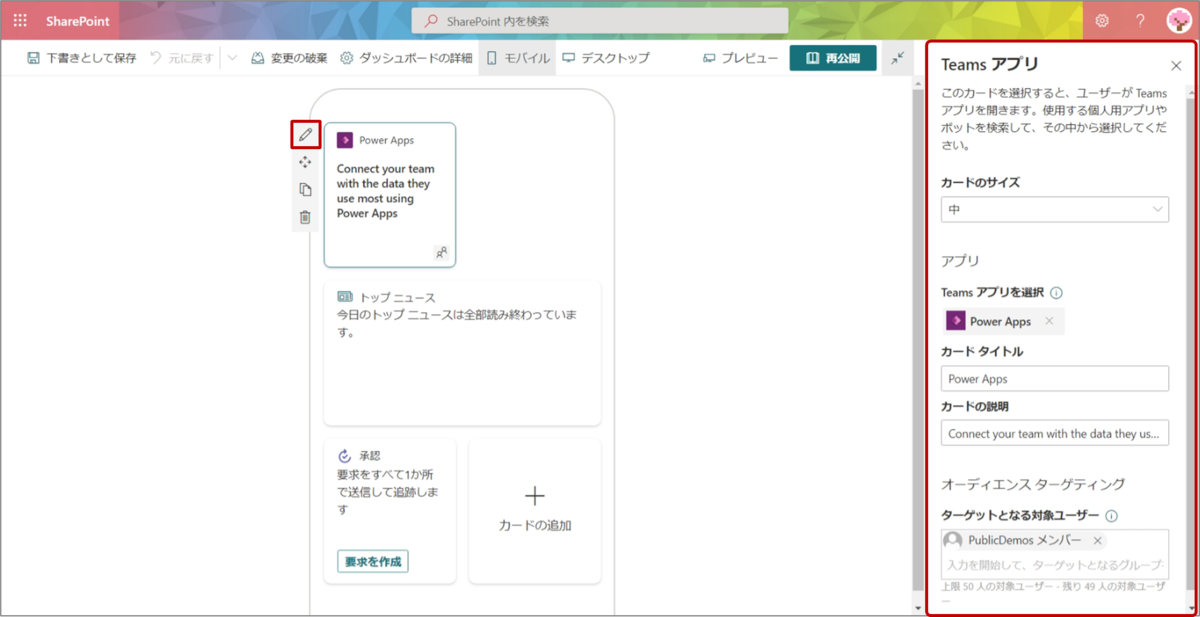Expand the 元に戻す dropdown chevron
1200x617 pixels.
(x=232, y=58)
